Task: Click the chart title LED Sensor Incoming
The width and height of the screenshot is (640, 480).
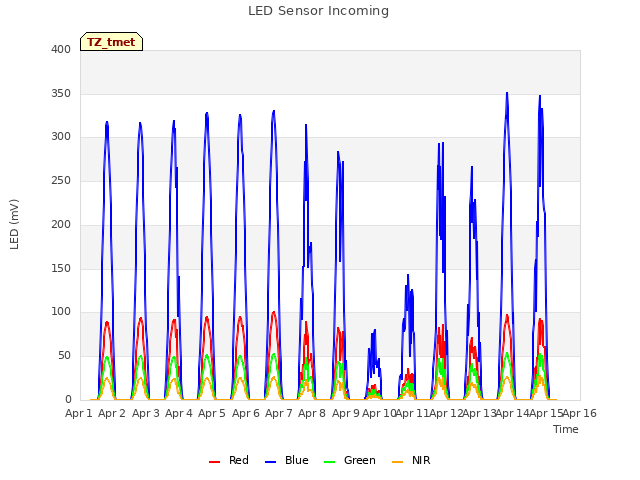Action: [318, 11]
